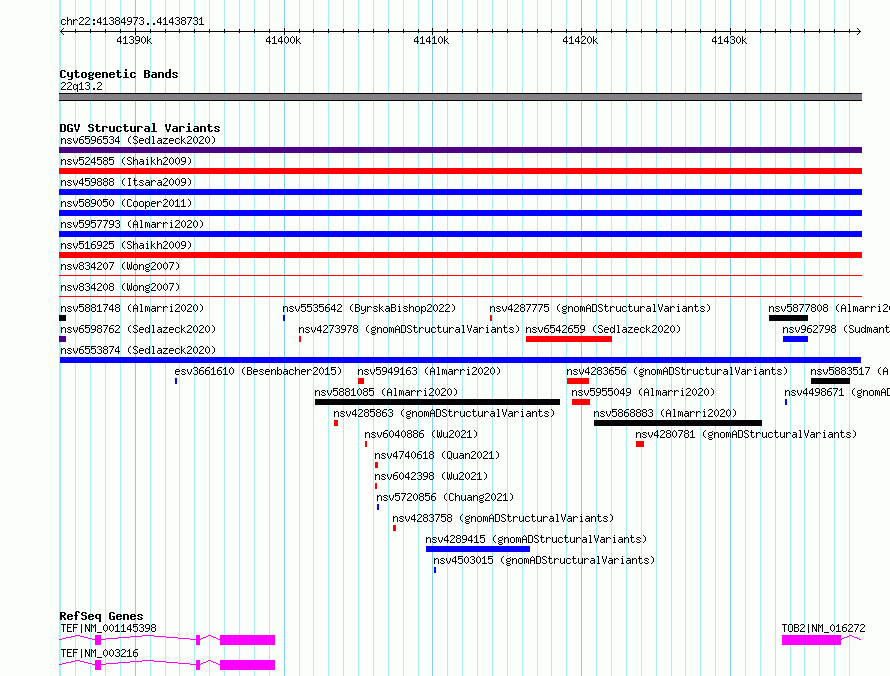Viewport: 890px width, 676px height.
Task: Open nsv4283758 gnomAD variant label
Action: tap(503, 518)
